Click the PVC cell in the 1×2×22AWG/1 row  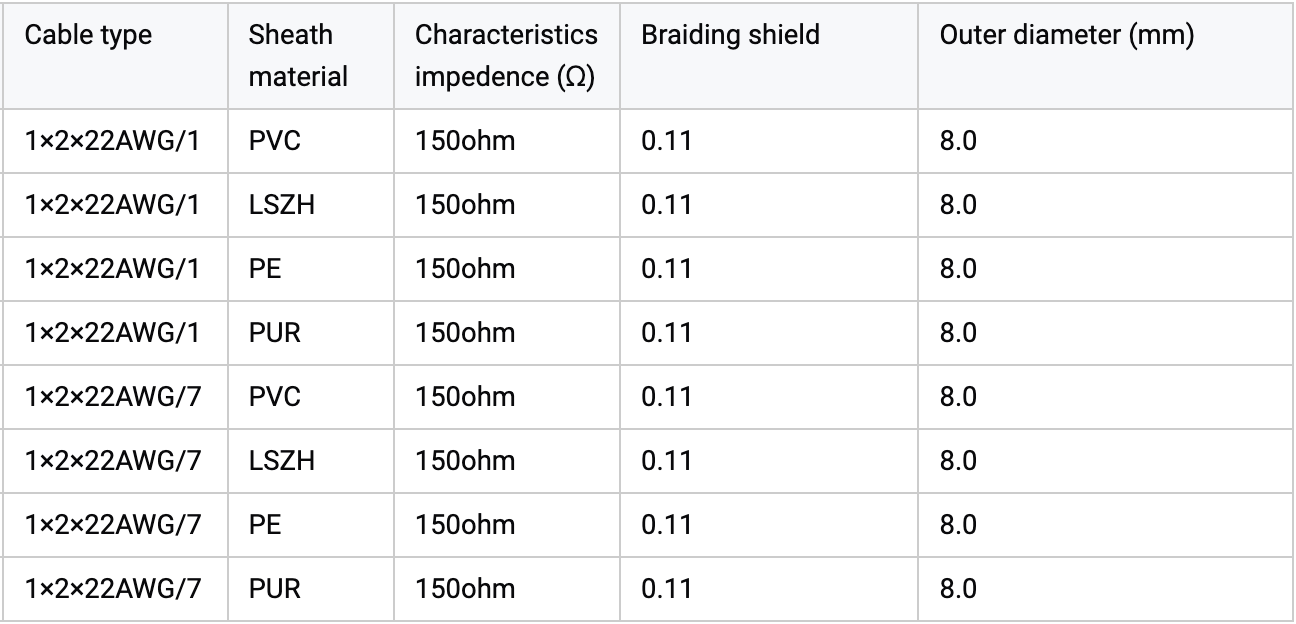tap(310, 141)
